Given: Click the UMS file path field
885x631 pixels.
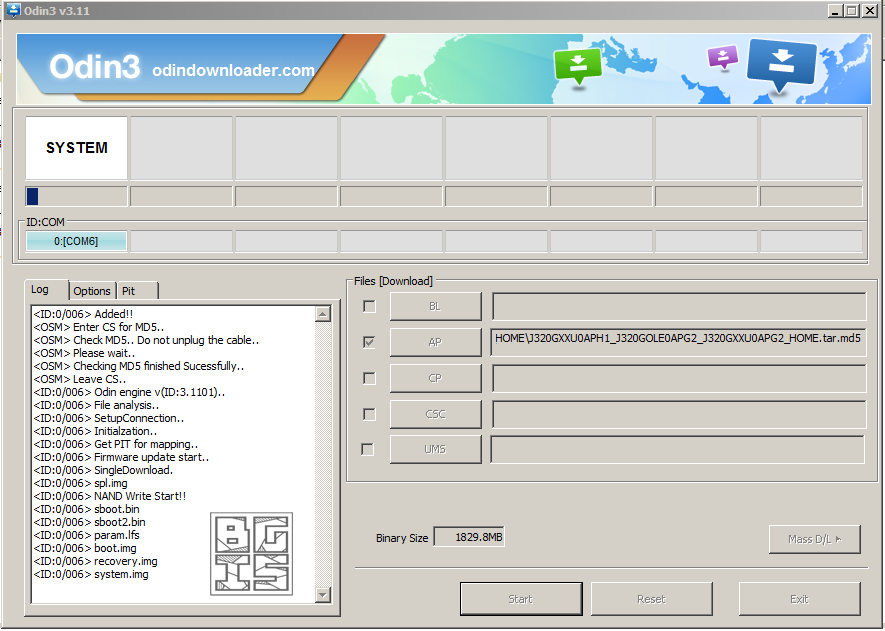Looking at the screenshot, I should pyautogui.click(x=677, y=449).
